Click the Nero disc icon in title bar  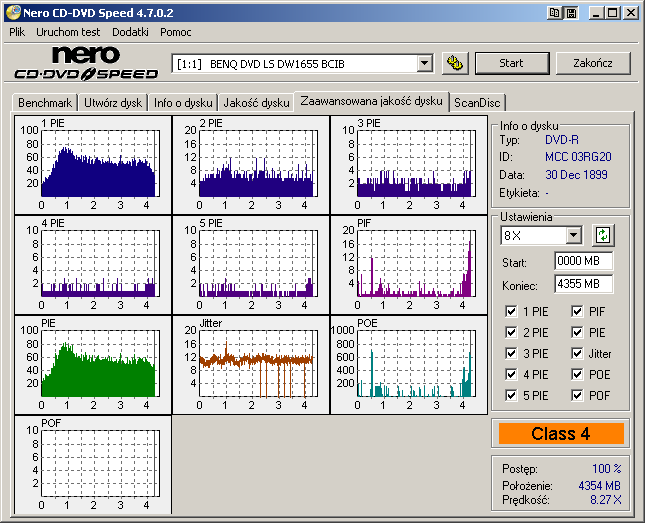click(x=13, y=13)
